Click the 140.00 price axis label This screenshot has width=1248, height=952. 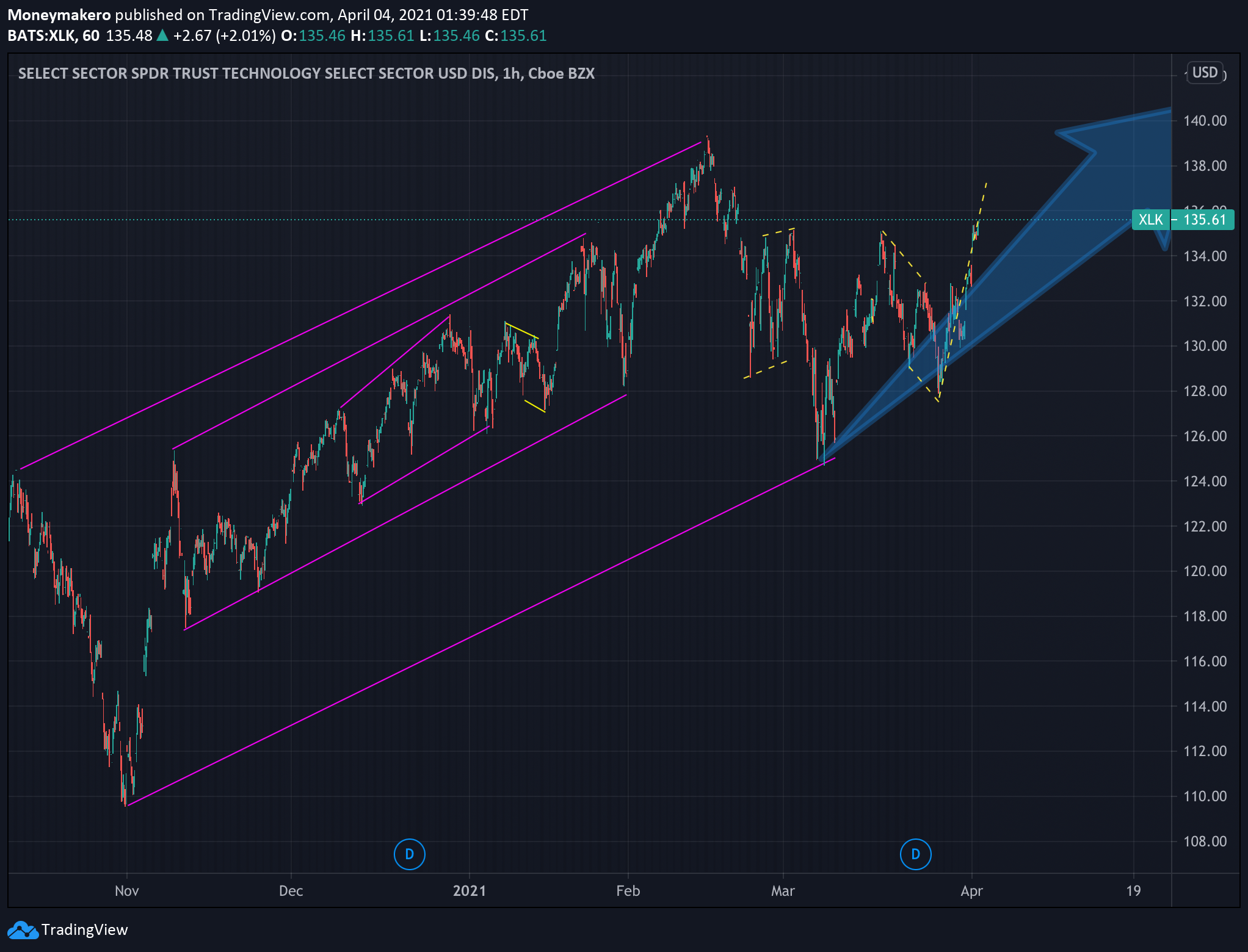(x=1205, y=121)
